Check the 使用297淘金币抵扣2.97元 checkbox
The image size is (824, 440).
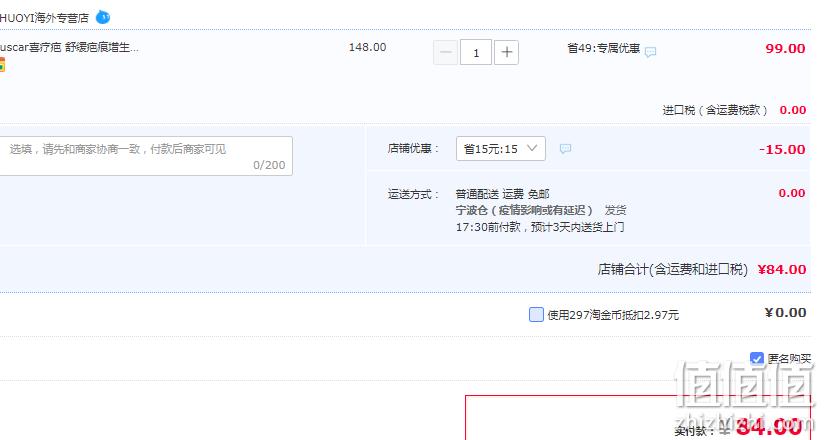tap(536, 314)
